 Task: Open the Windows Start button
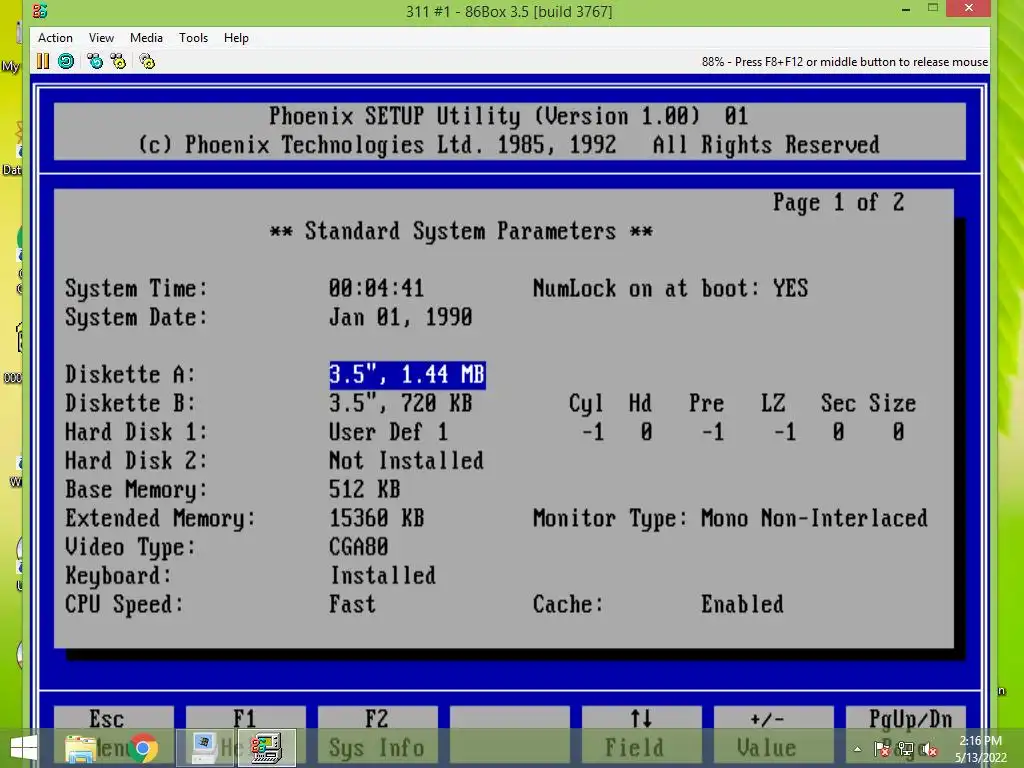click(24, 748)
